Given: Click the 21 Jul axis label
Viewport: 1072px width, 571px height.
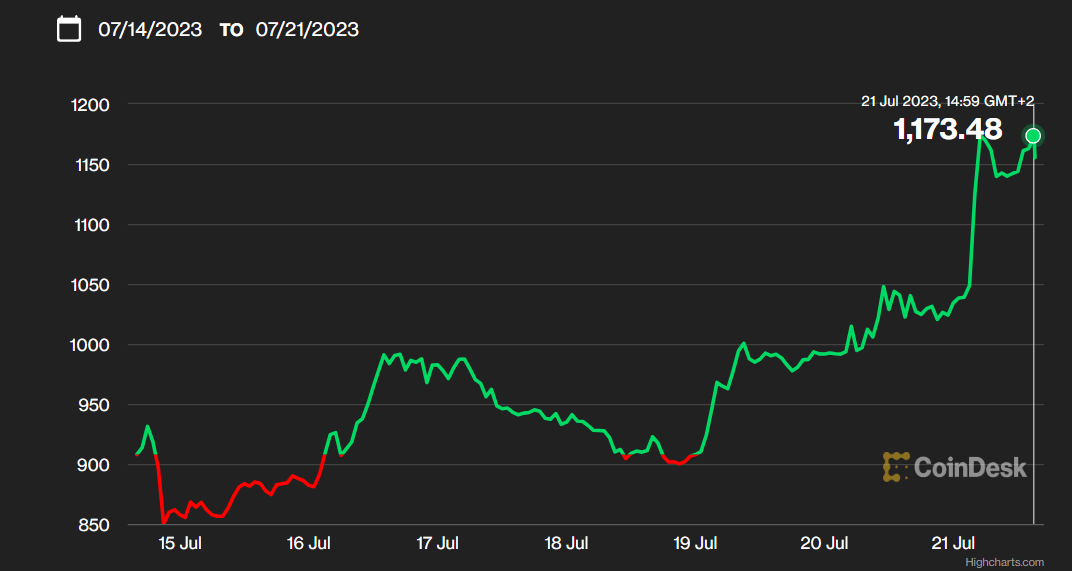Looking at the screenshot, I should [953, 544].
